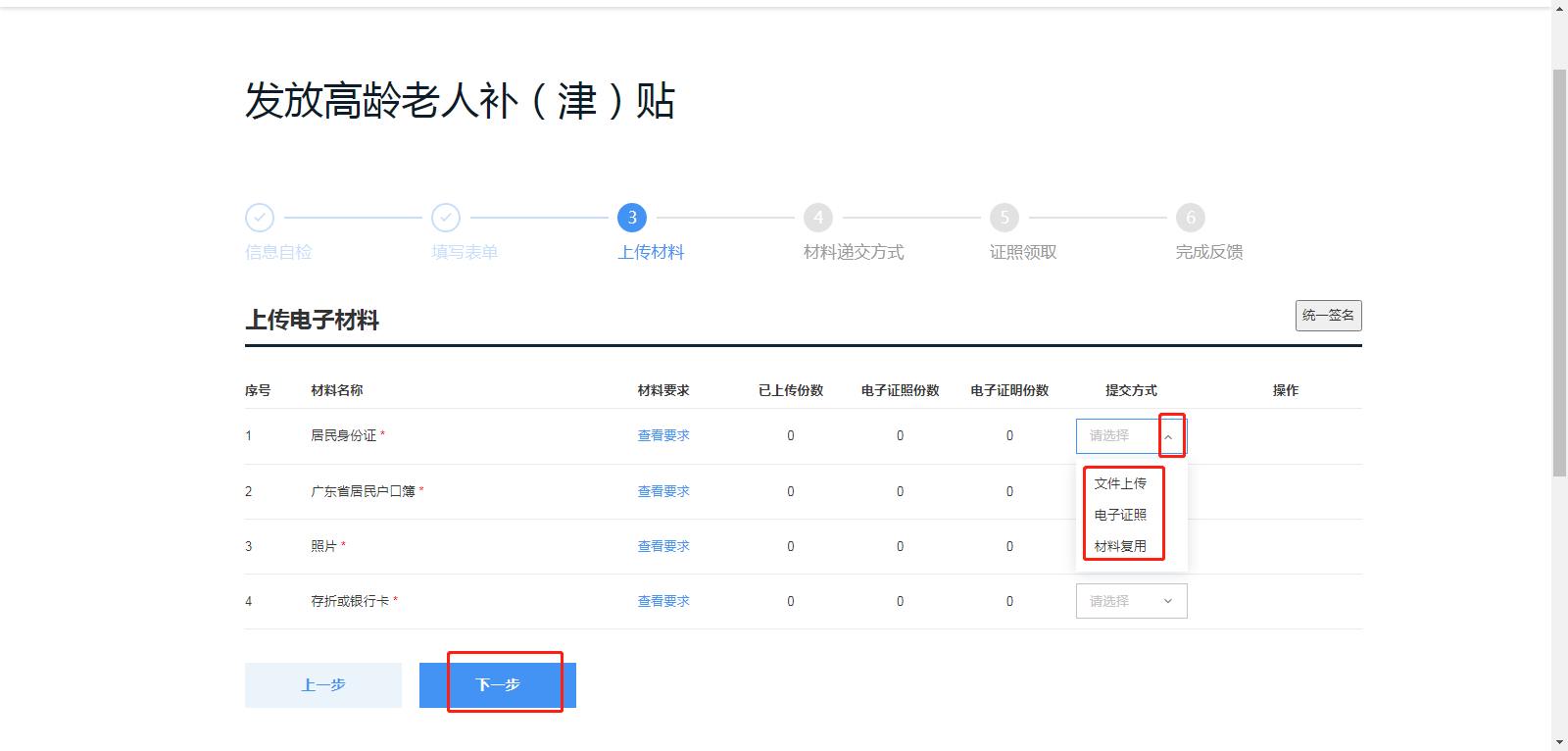Click the 广东省居民户口簿 material name
Viewport: 1568px width, 751px height.
[364, 491]
